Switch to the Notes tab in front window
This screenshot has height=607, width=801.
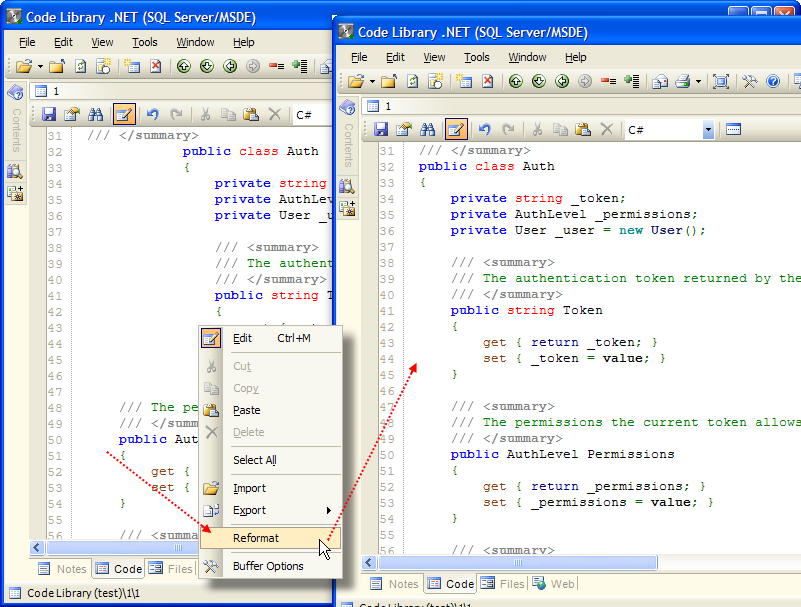click(x=393, y=584)
